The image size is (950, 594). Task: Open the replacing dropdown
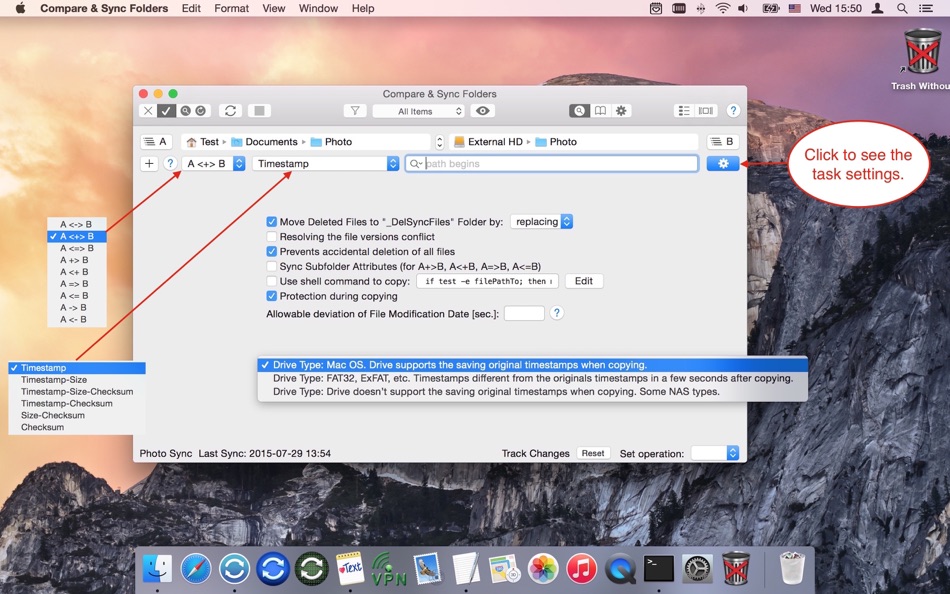tap(542, 222)
